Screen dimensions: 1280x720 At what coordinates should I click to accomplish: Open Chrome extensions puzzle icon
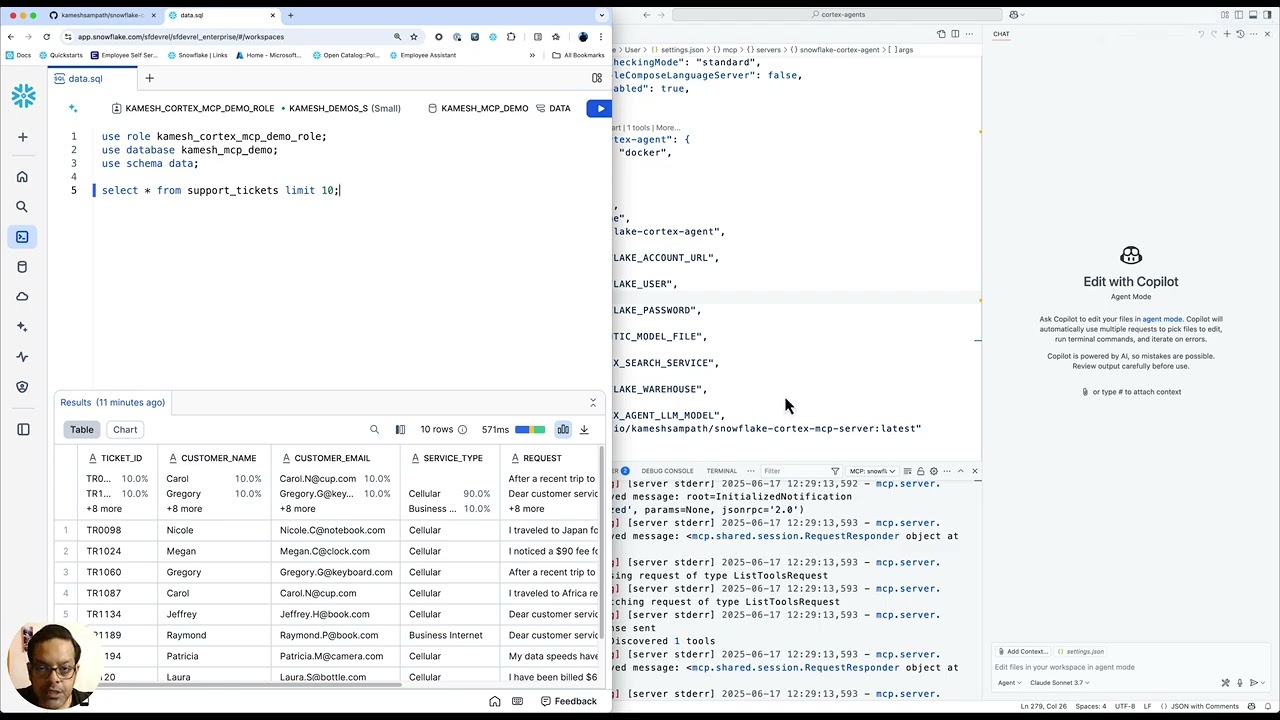[x=511, y=37]
